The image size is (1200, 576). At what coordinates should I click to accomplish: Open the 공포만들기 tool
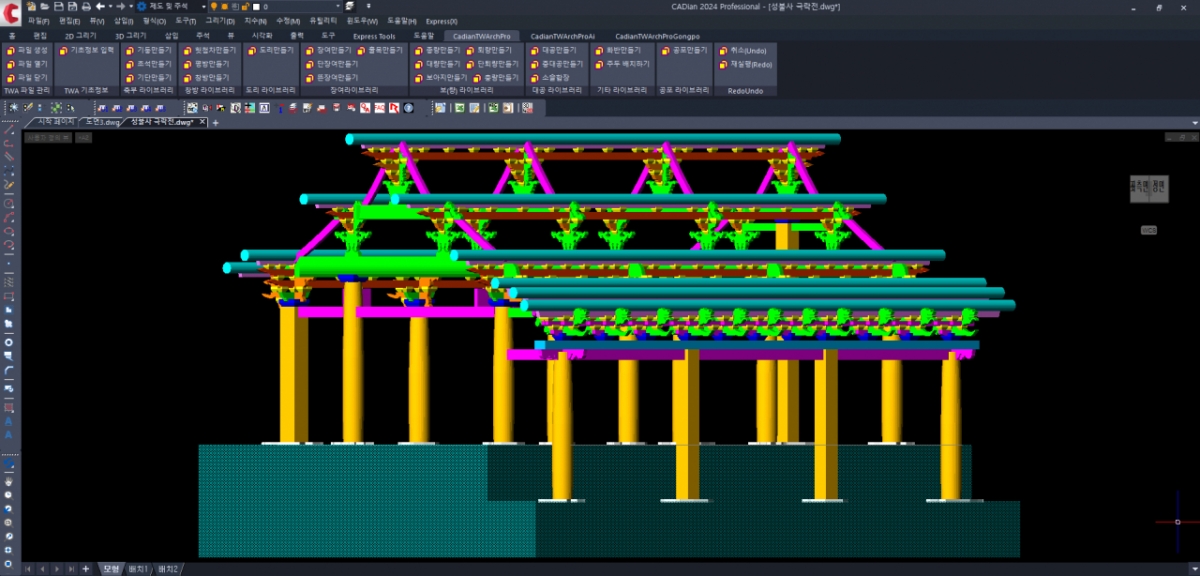pos(684,49)
